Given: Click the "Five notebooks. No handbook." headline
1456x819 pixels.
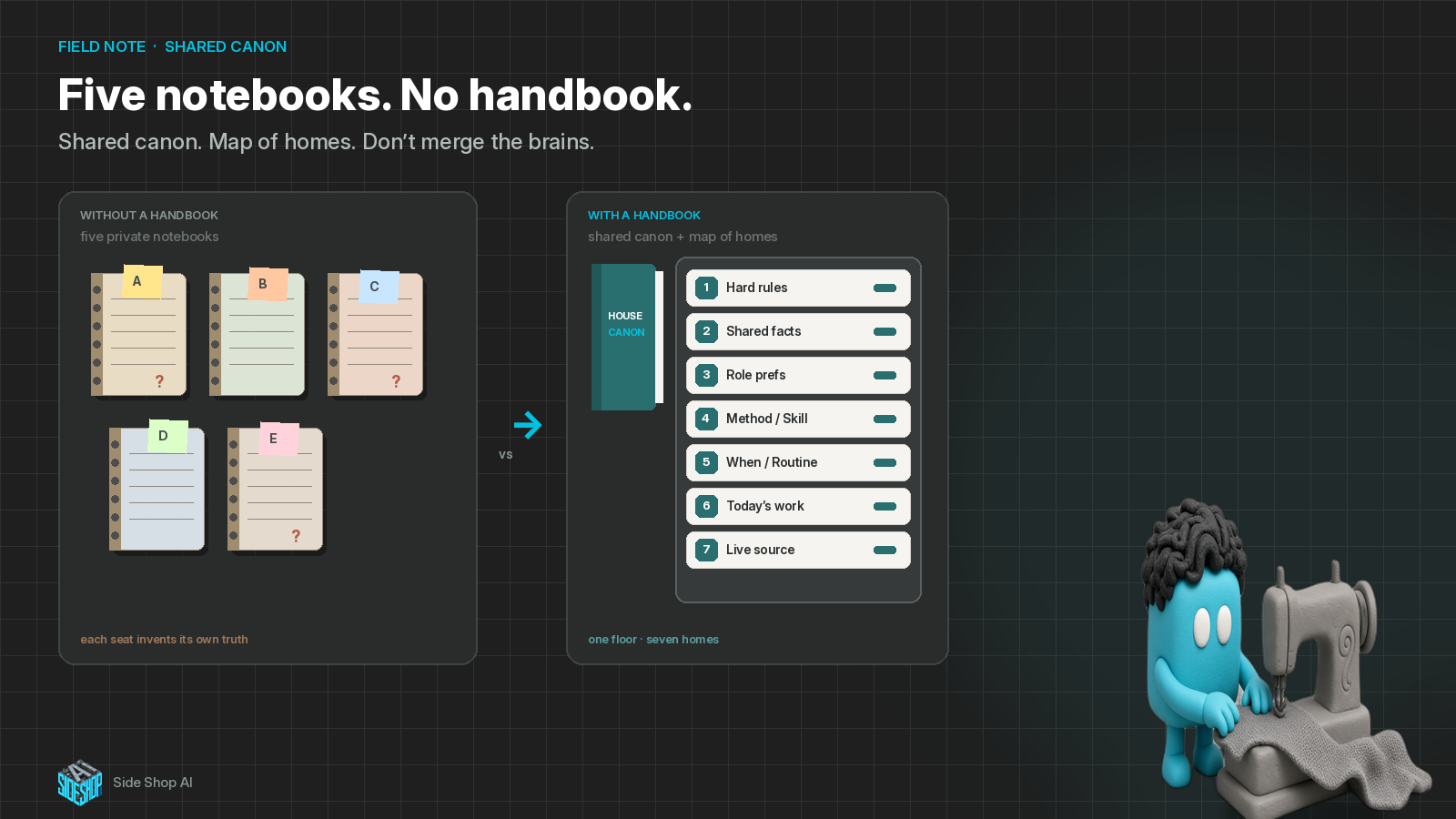Looking at the screenshot, I should (x=375, y=95).
